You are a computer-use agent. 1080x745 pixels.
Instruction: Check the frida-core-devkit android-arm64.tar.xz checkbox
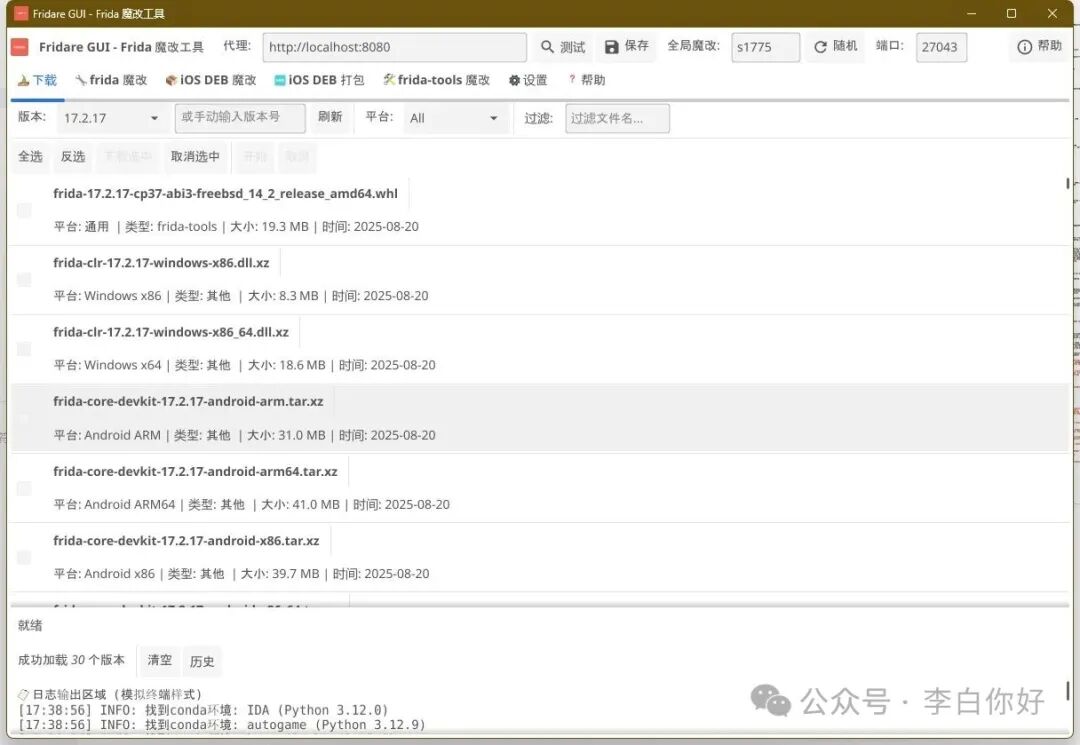coord(24,488)
